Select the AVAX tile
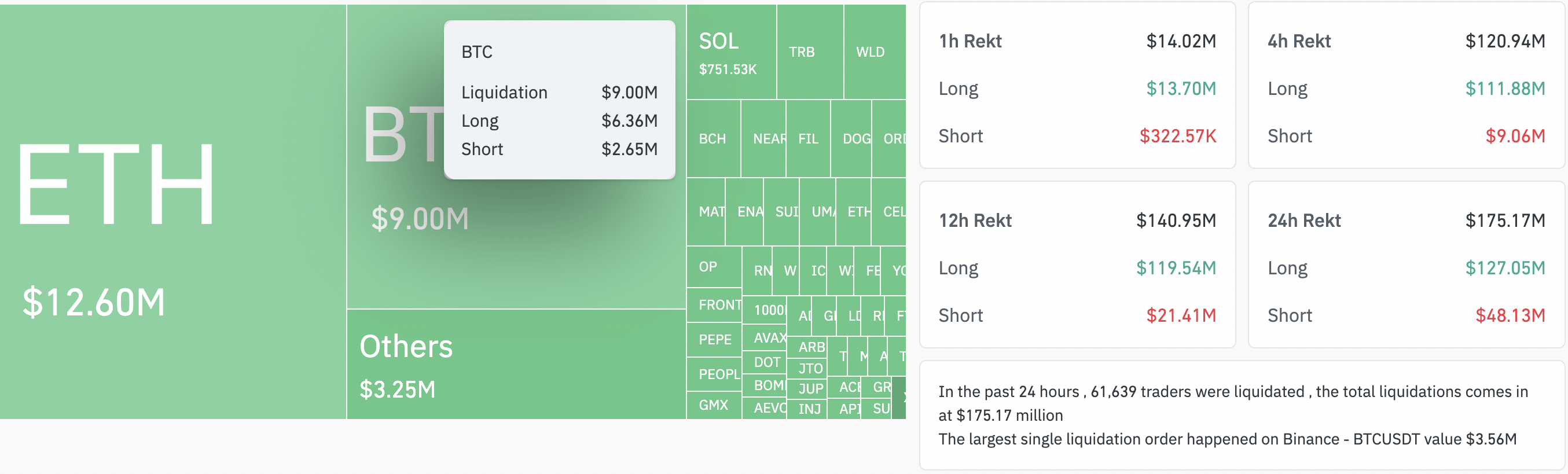The image size is (1568, 474). tap(765, 337)
